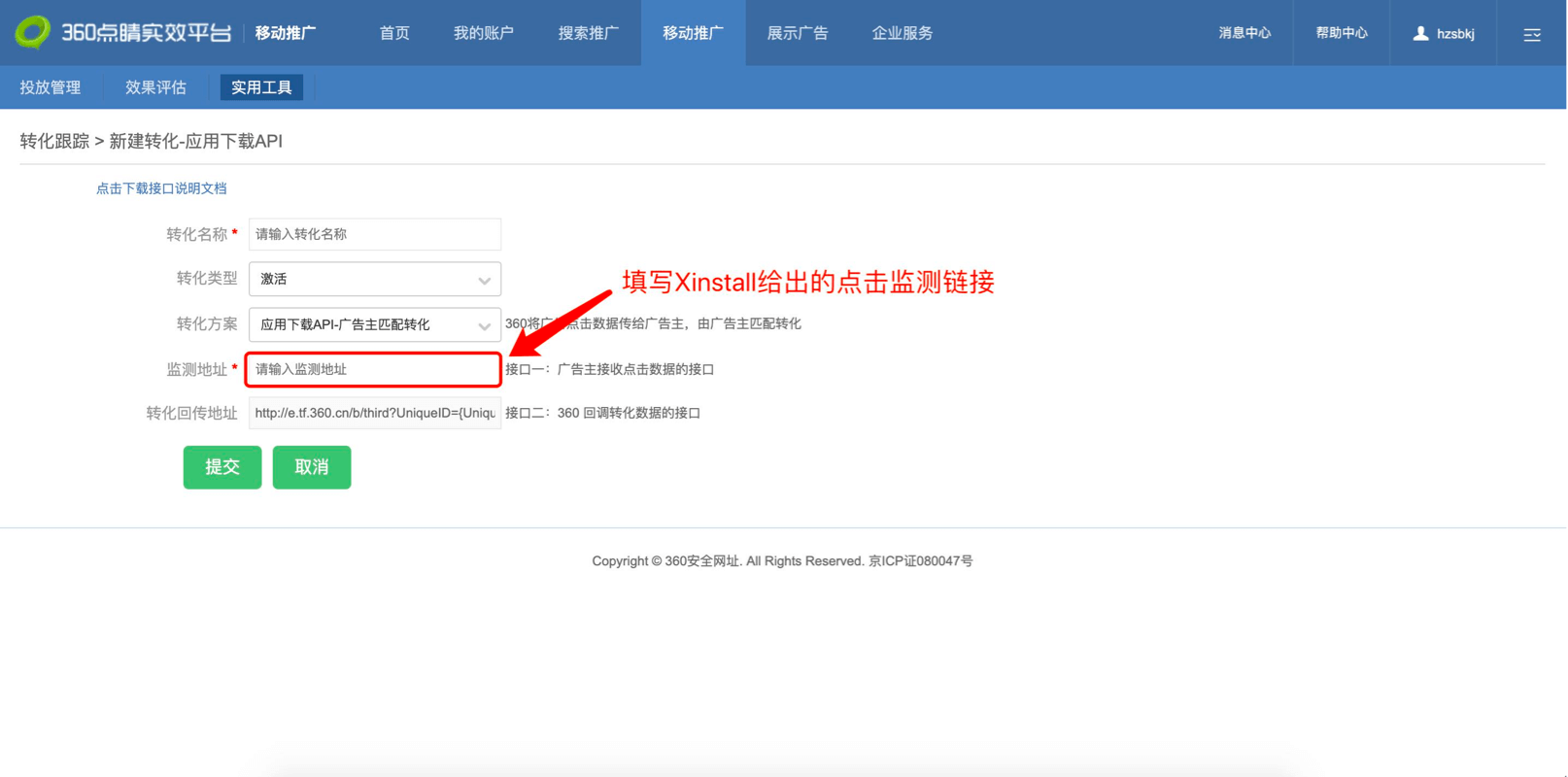The width and height of the screenshot is (1568, 777).
Task: Open the 转化类型 dropdown showing 激活
Action: tap(375, 279)
